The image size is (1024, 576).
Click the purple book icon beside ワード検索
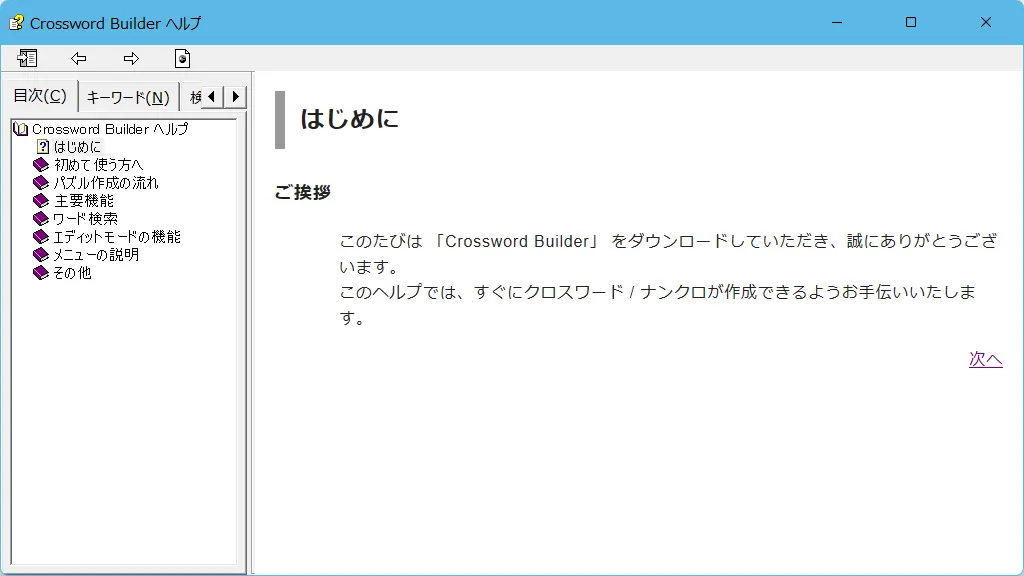tap(41, 219)
